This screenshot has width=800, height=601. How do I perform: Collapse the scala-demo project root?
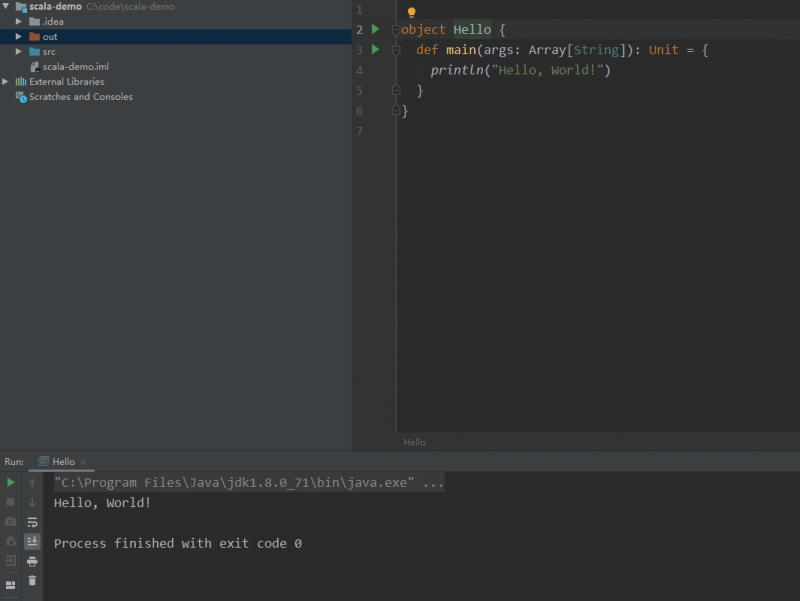(x=6, y=6)
